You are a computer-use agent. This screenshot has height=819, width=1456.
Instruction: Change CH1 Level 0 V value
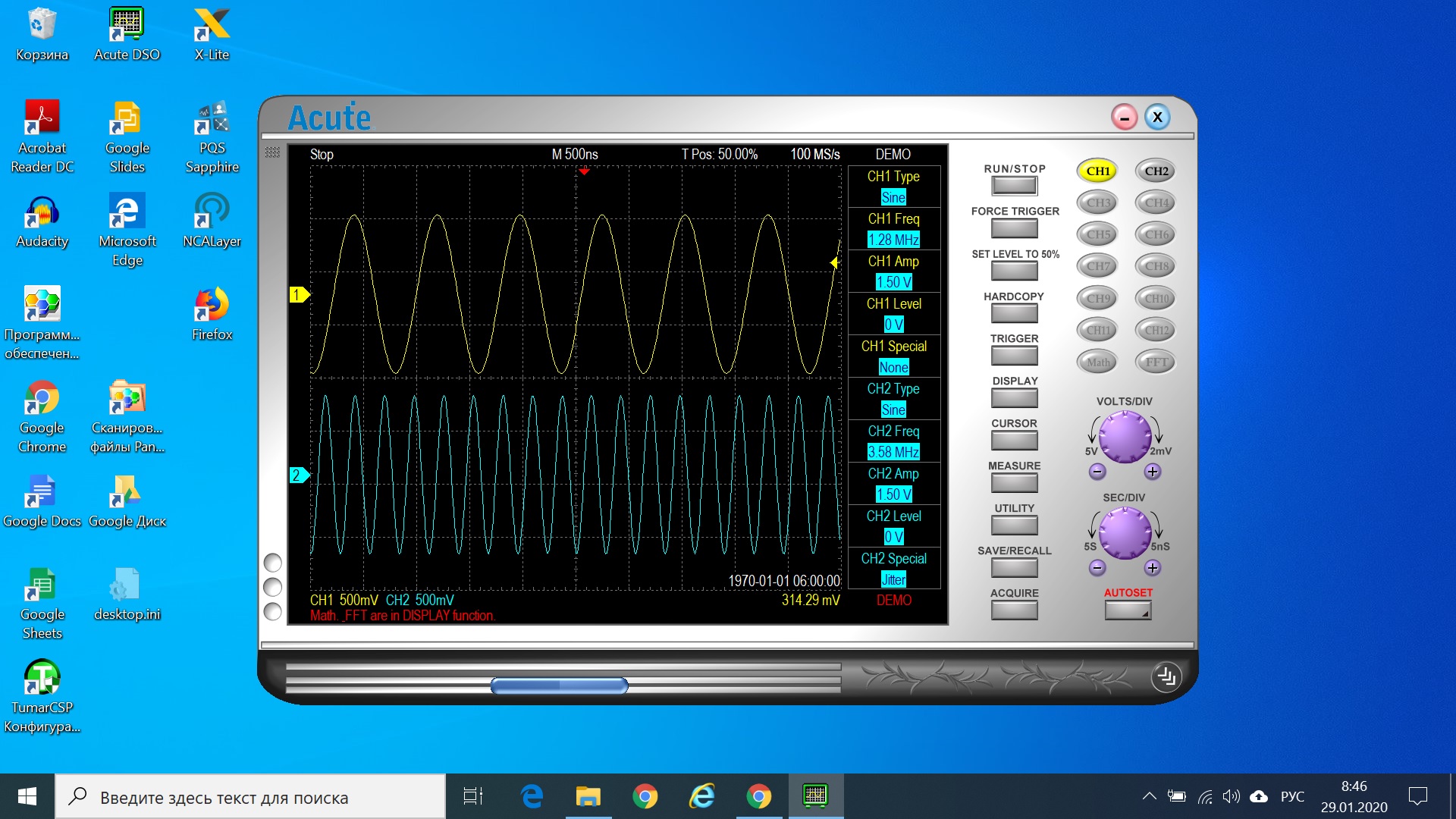tap(893, 325)
